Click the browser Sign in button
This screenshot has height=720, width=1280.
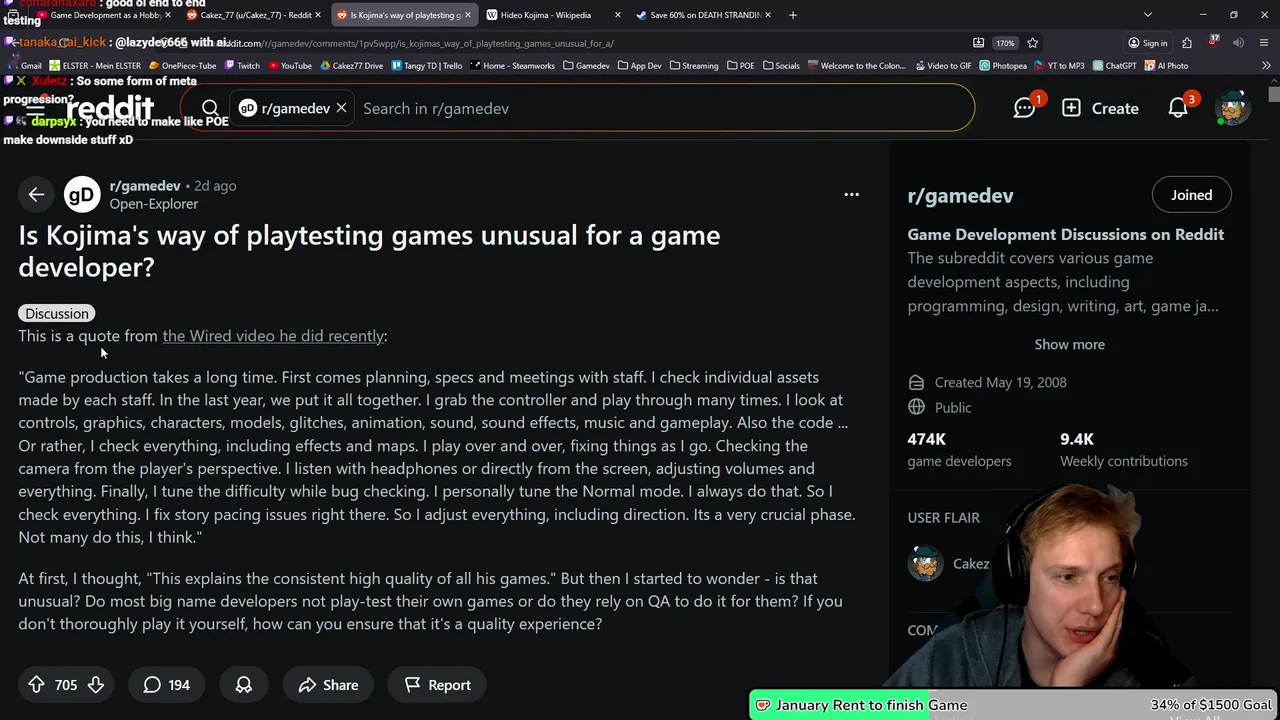coord(1147,43)
